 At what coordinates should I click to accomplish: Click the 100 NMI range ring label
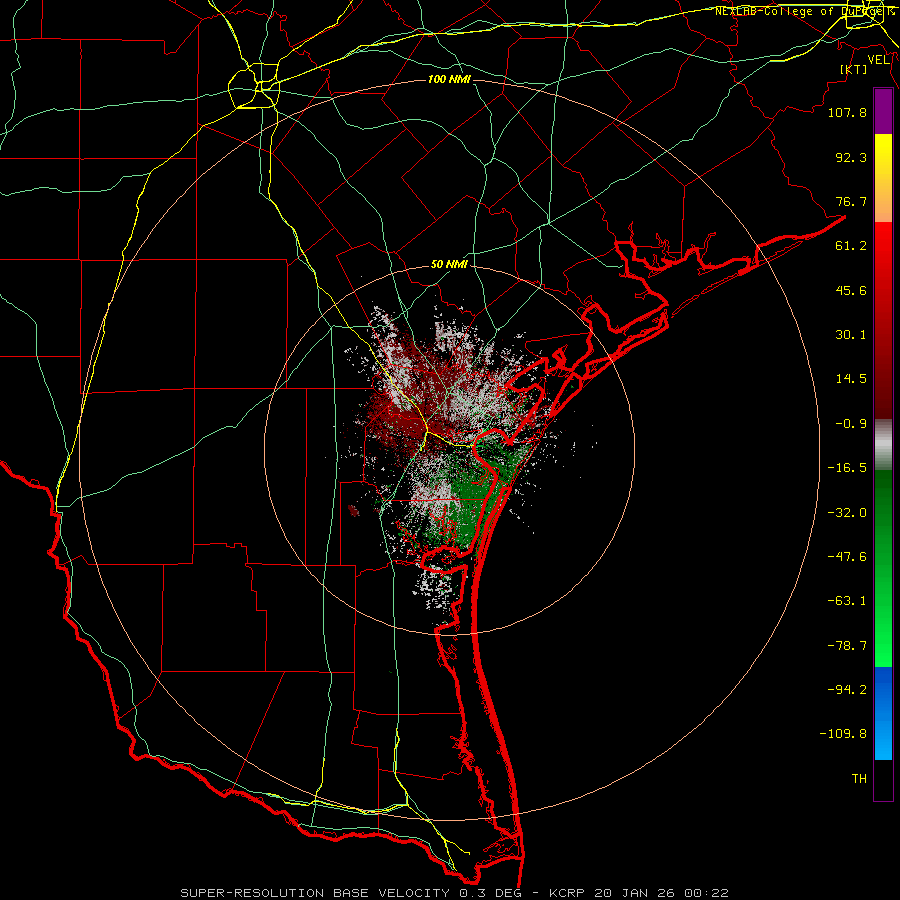point(449,79)
